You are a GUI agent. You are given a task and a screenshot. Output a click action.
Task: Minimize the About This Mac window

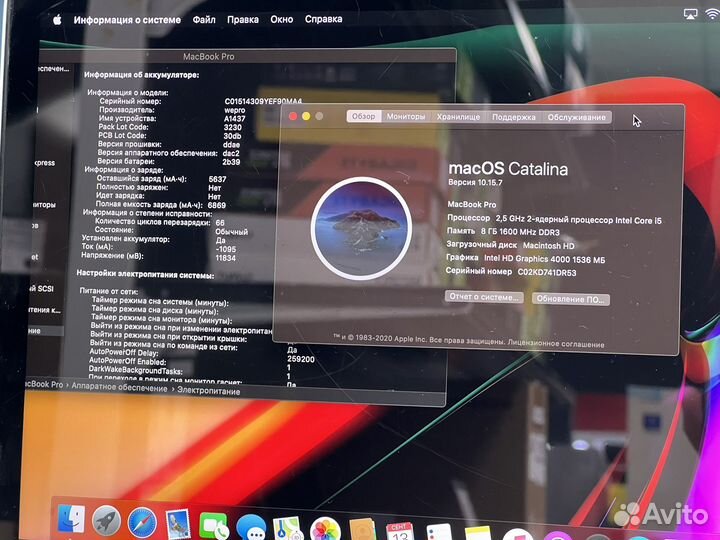coord(306,116)
